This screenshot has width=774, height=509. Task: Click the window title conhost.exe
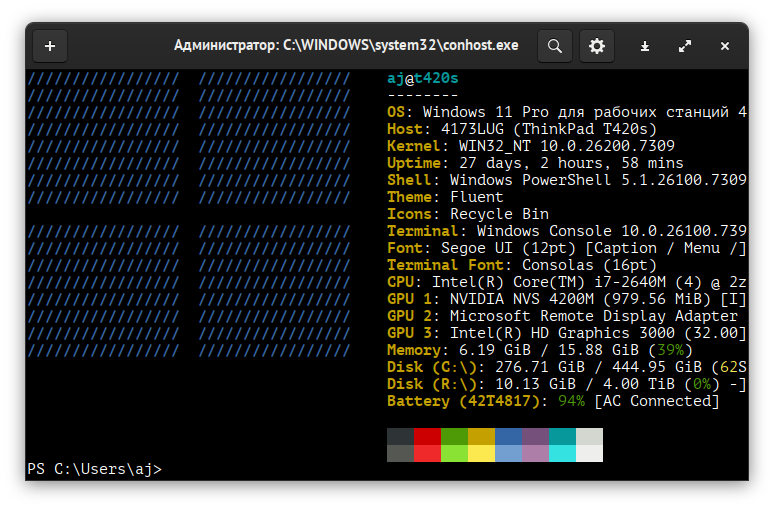(346, 45)
